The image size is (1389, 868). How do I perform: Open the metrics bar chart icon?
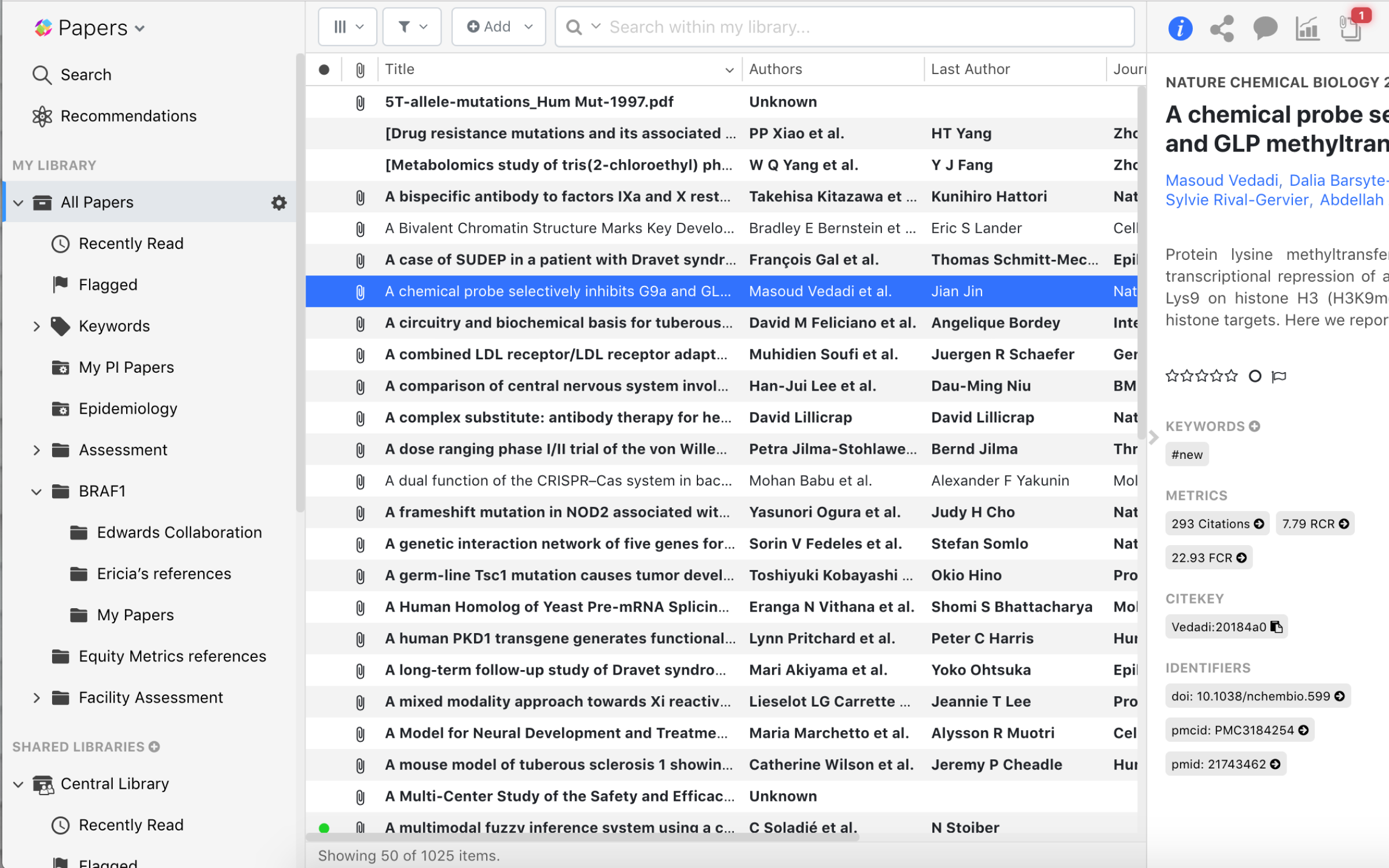point(1307,28)
